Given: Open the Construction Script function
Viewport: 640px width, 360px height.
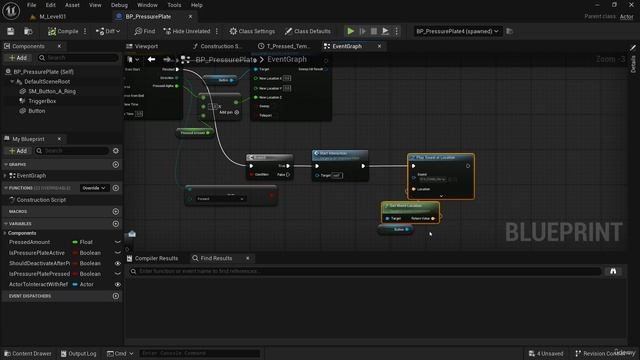Looking at the screenshot, I should (41, 200).
